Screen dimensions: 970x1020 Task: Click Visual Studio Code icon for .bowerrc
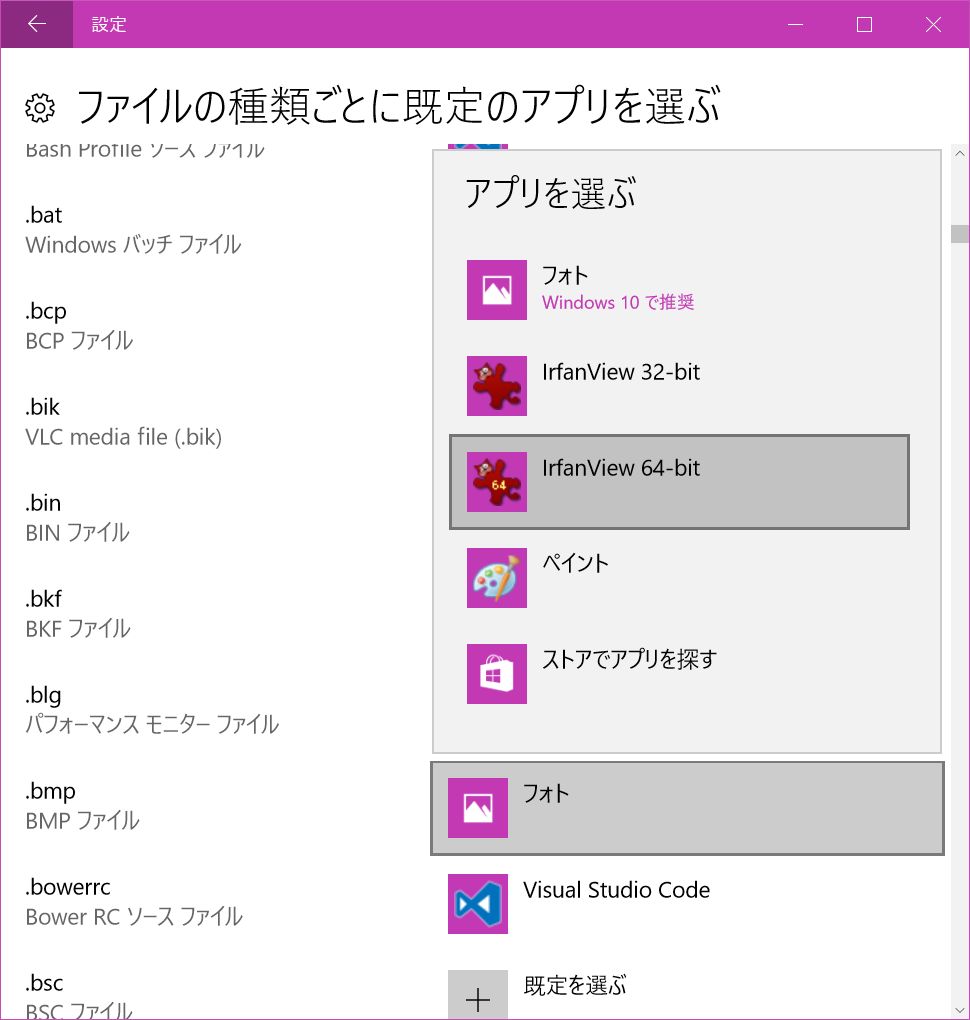click(478, 904)
